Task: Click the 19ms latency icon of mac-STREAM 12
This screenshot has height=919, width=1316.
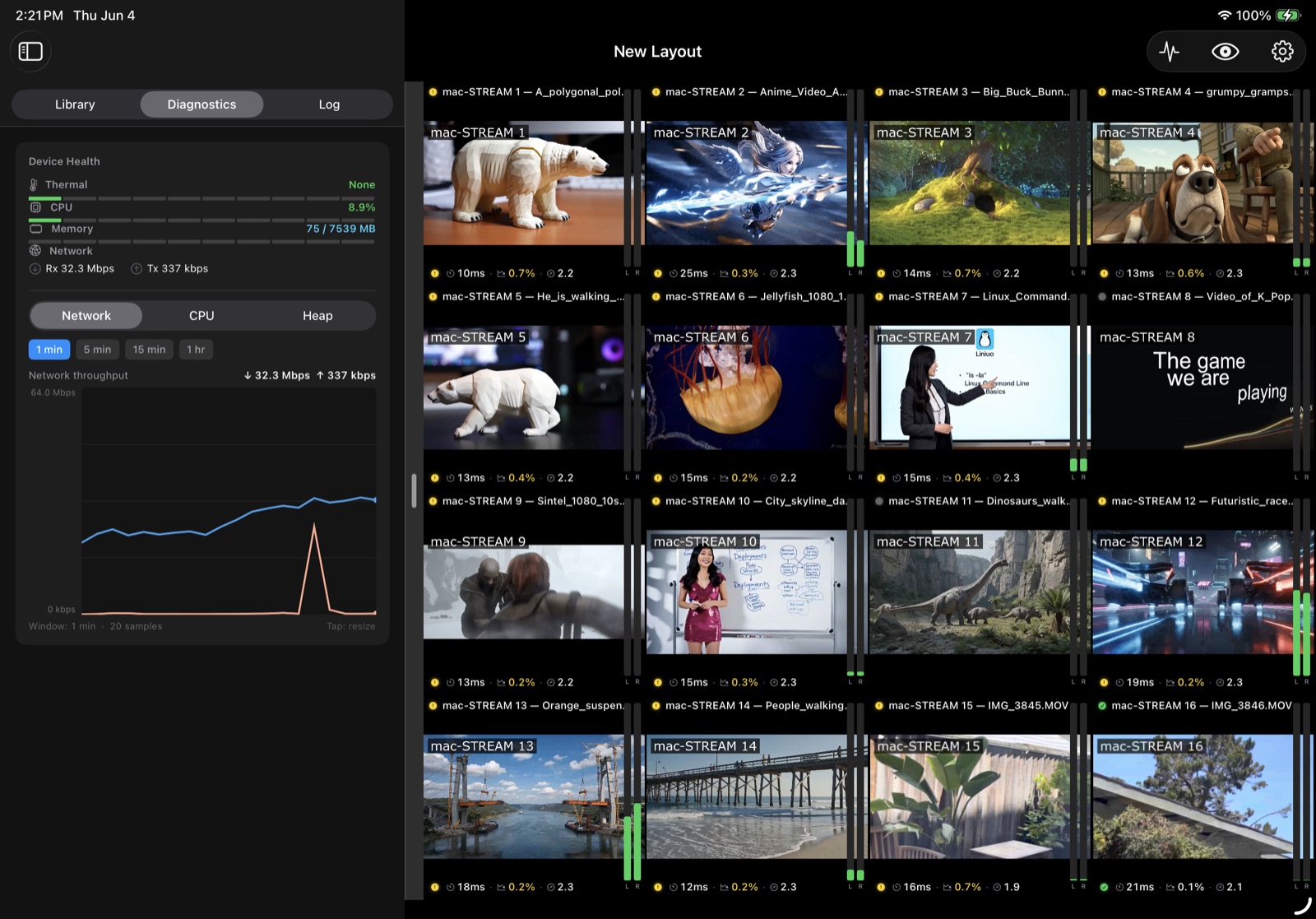Action: (x=1119, y=683)
